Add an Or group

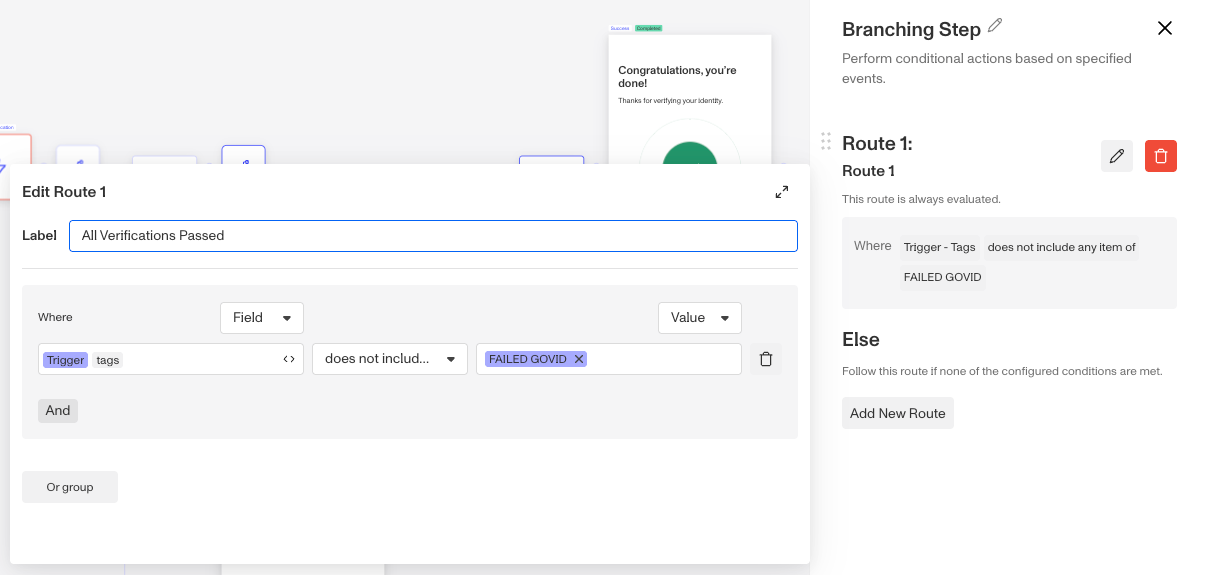point(70,487)
